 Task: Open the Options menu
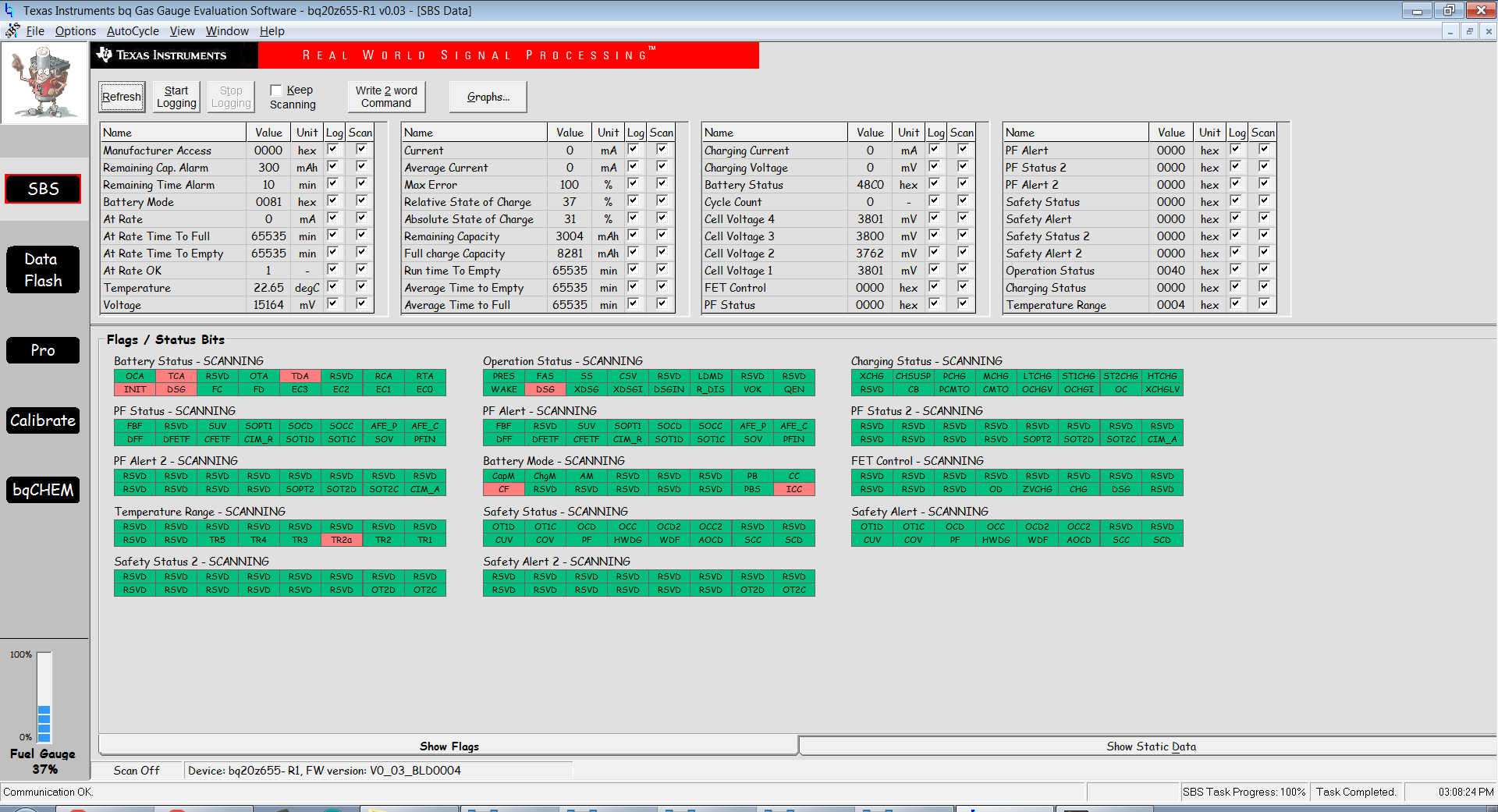coord(76,31)
